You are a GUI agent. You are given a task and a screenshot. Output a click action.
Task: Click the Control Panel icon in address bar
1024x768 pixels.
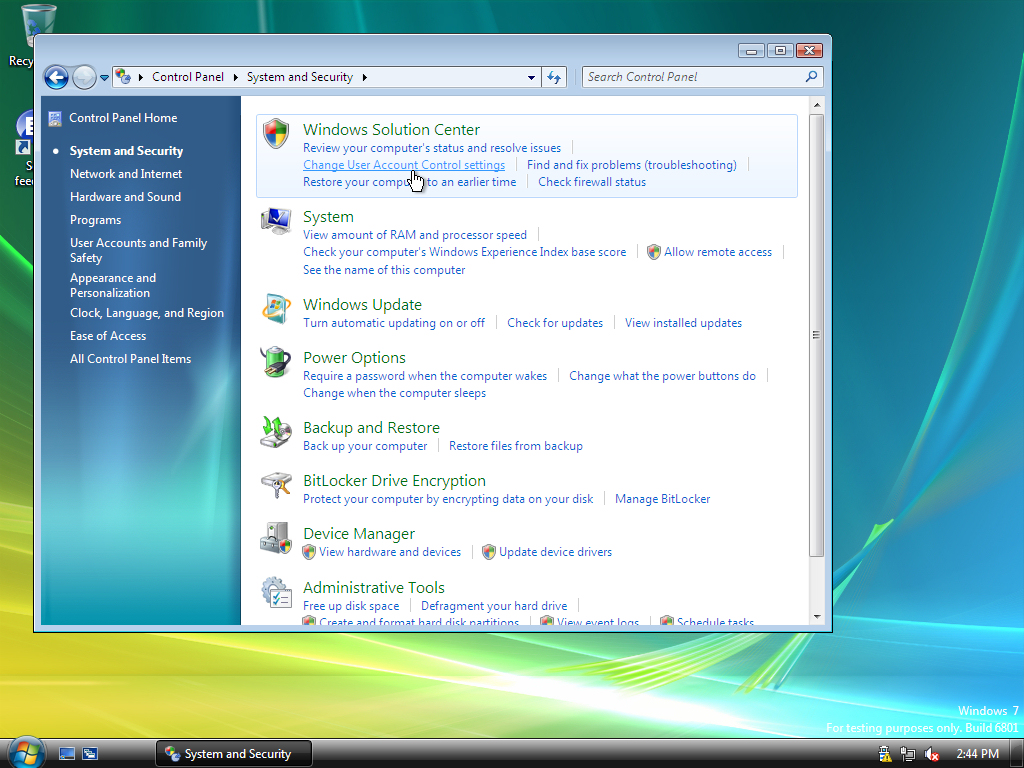click(123, 76)
